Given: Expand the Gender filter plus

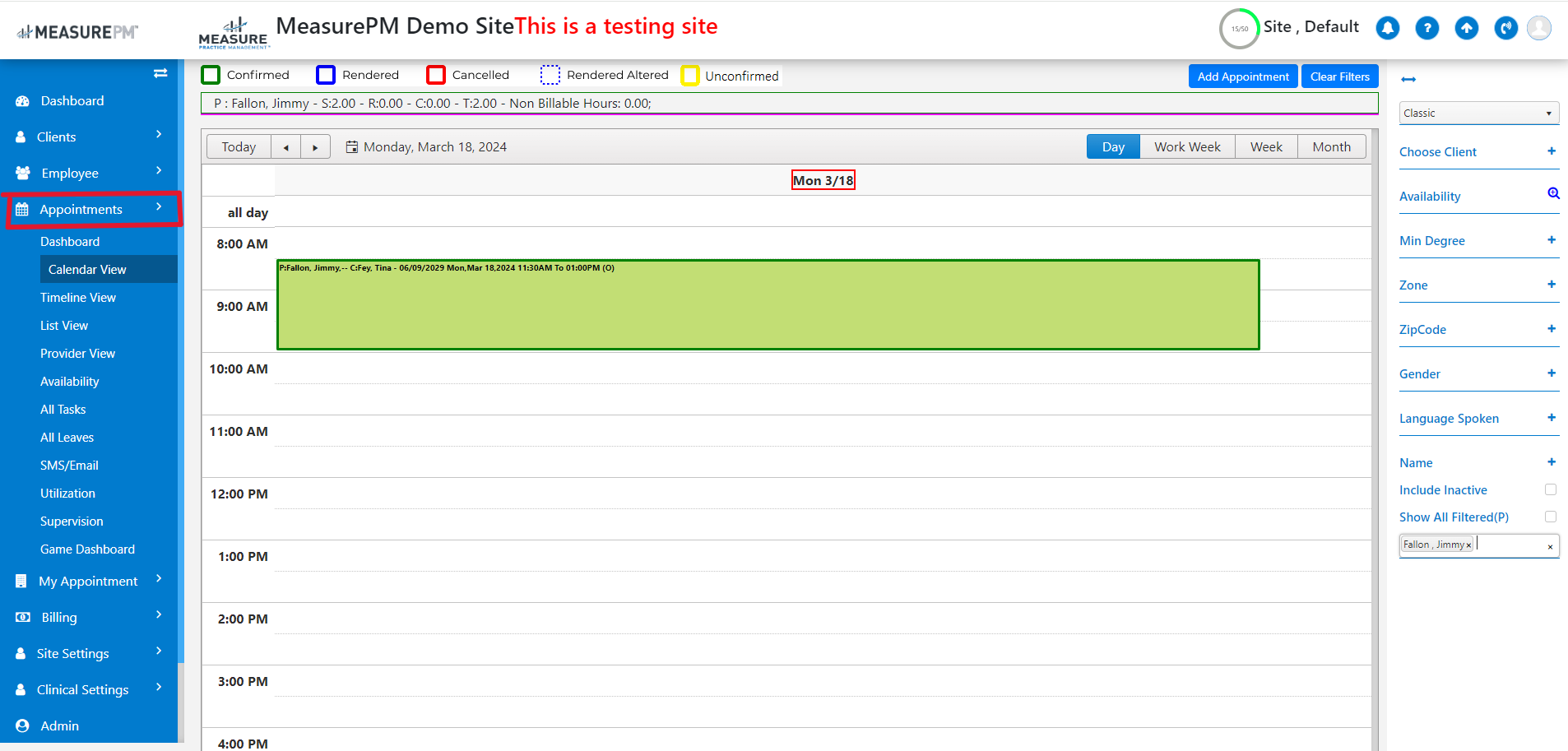Looking at the screenshot, I should click(x=1552, y=373).
